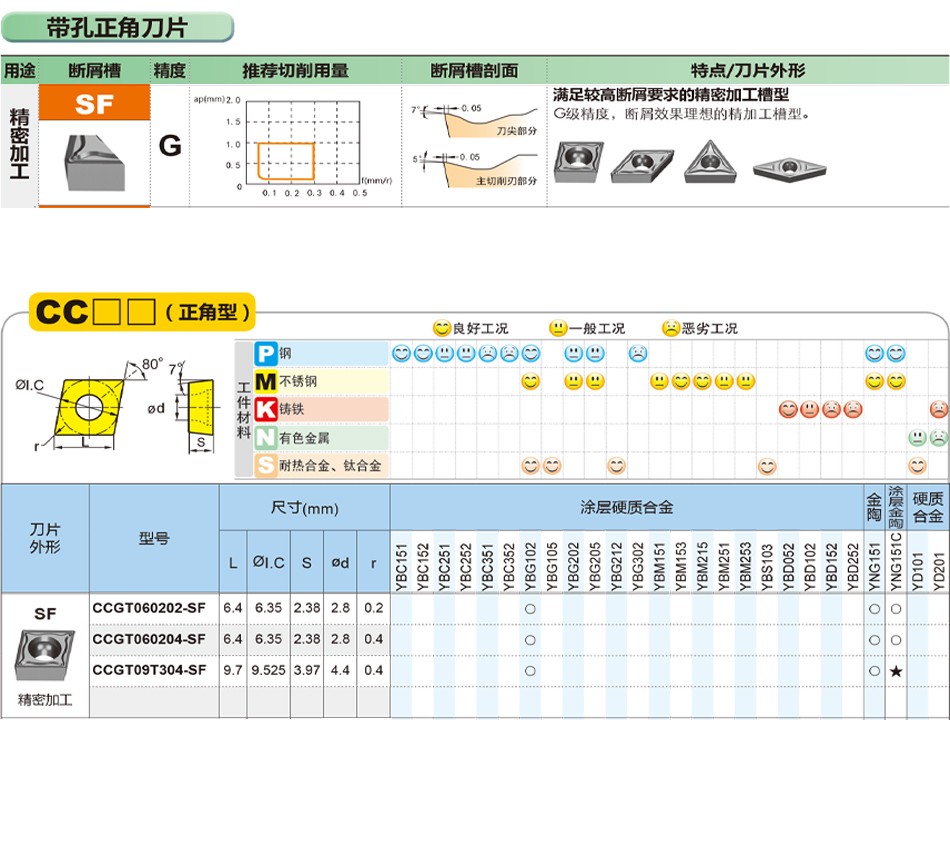Click the orange S heat-resistant alloy icon

[x=265, y=465]
